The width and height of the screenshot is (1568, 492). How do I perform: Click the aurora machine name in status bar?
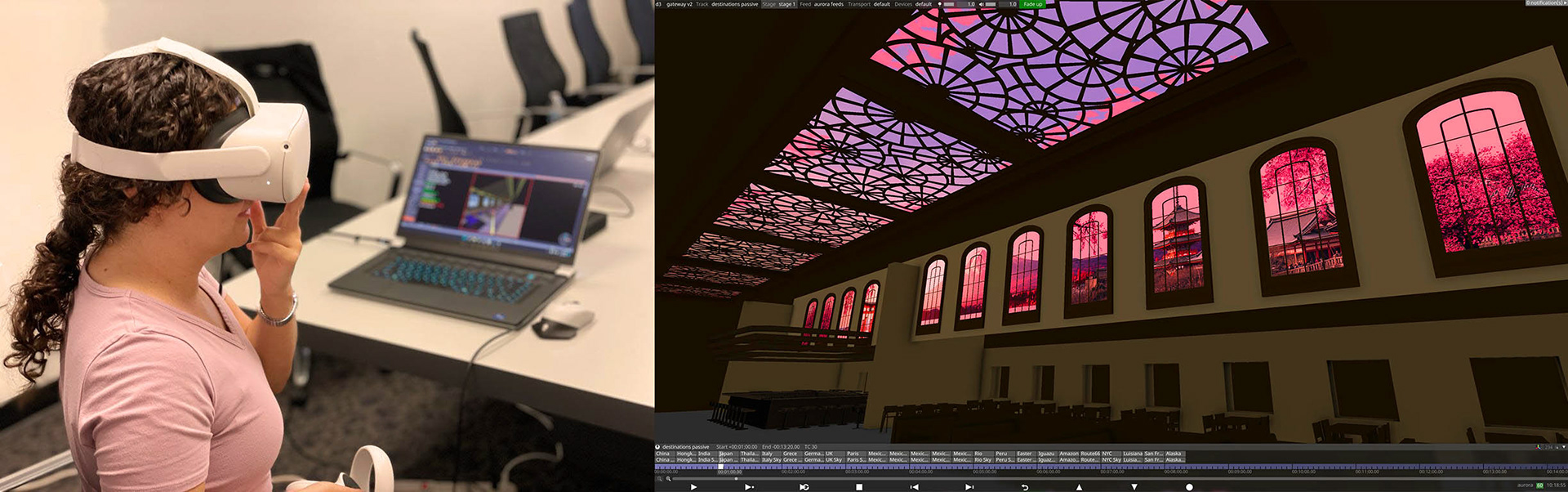1525,485
